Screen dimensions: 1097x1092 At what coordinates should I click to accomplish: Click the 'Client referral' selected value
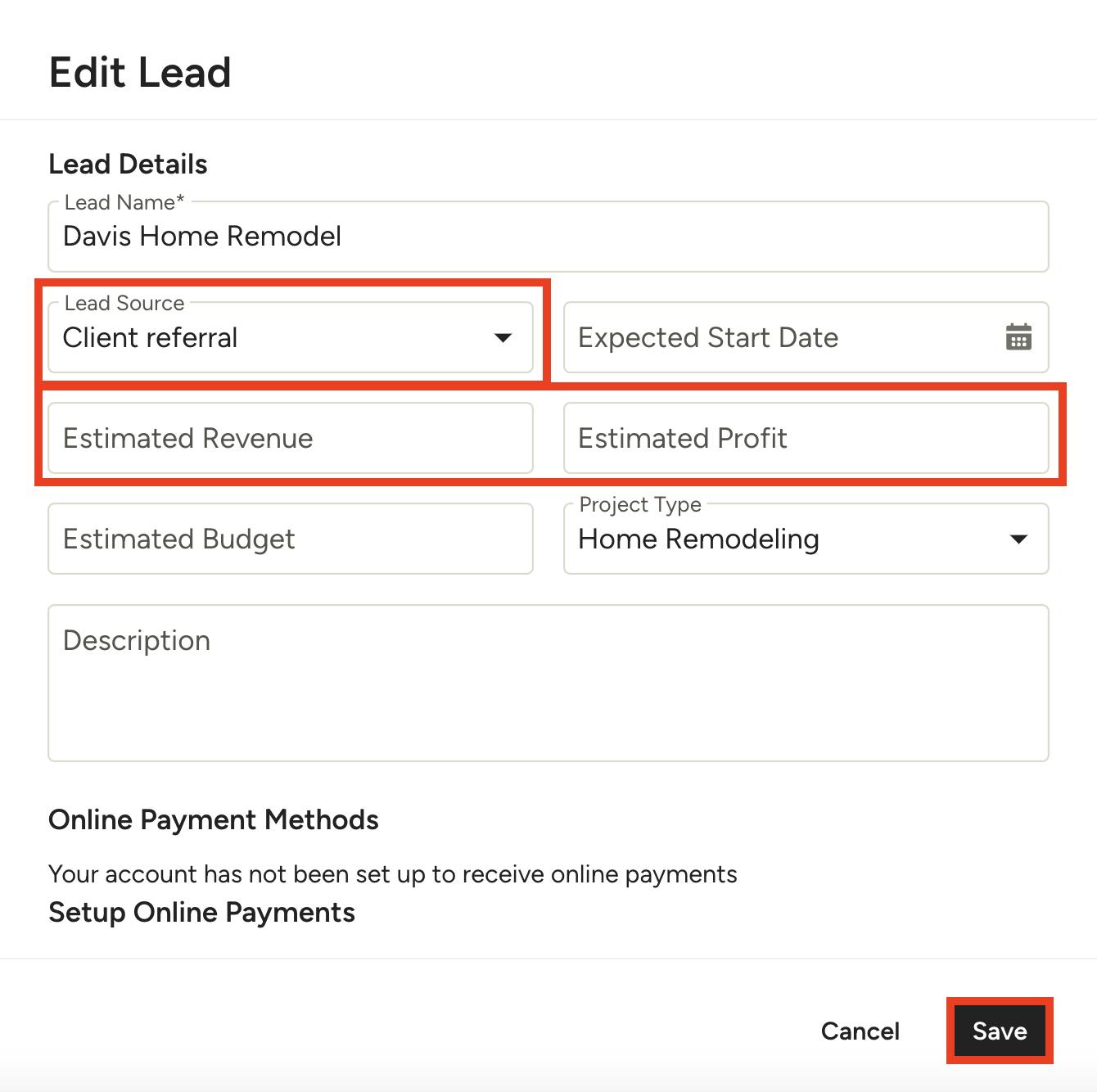point(150,337)
